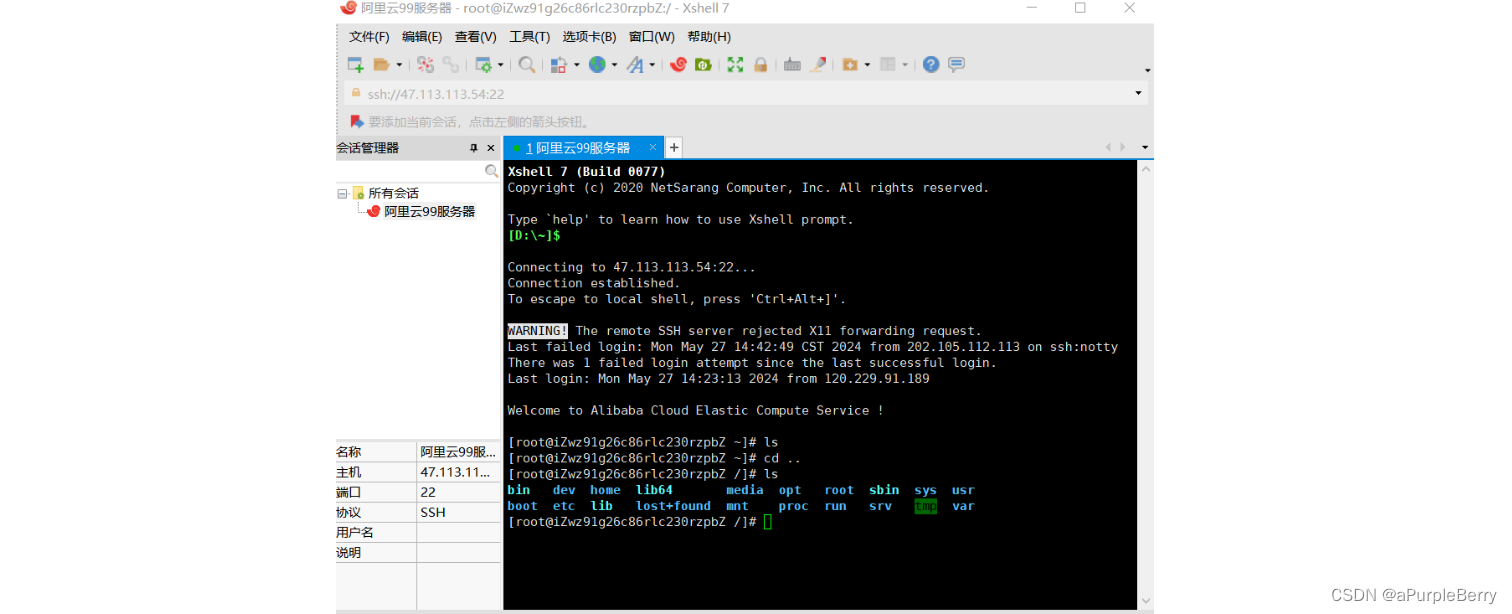Click the globe encoding icon
Viewport: 1512px width, 614px height.
click(597, 65)
